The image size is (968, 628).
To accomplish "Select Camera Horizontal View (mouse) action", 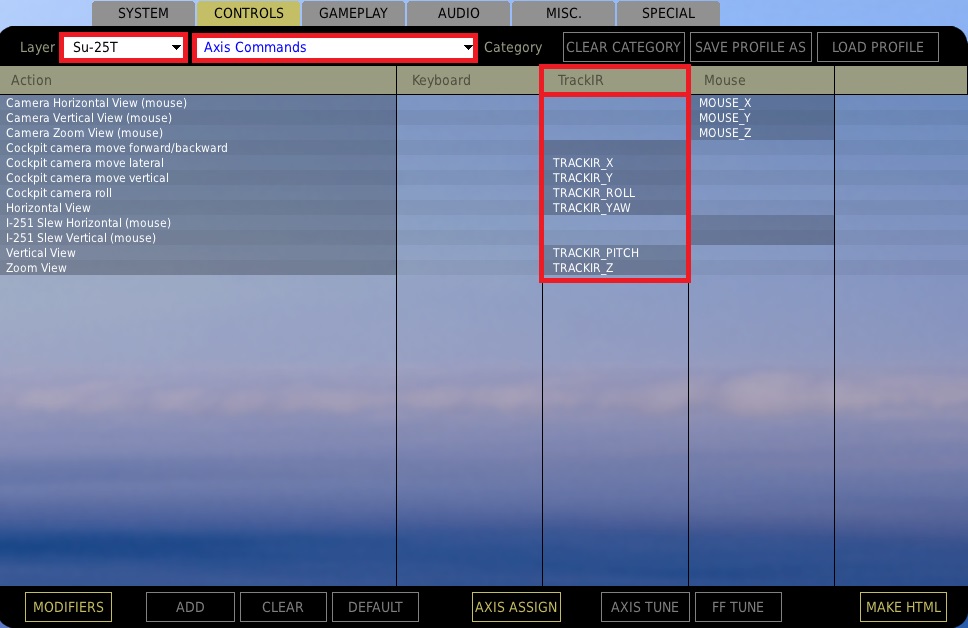I will coord(198,103).
